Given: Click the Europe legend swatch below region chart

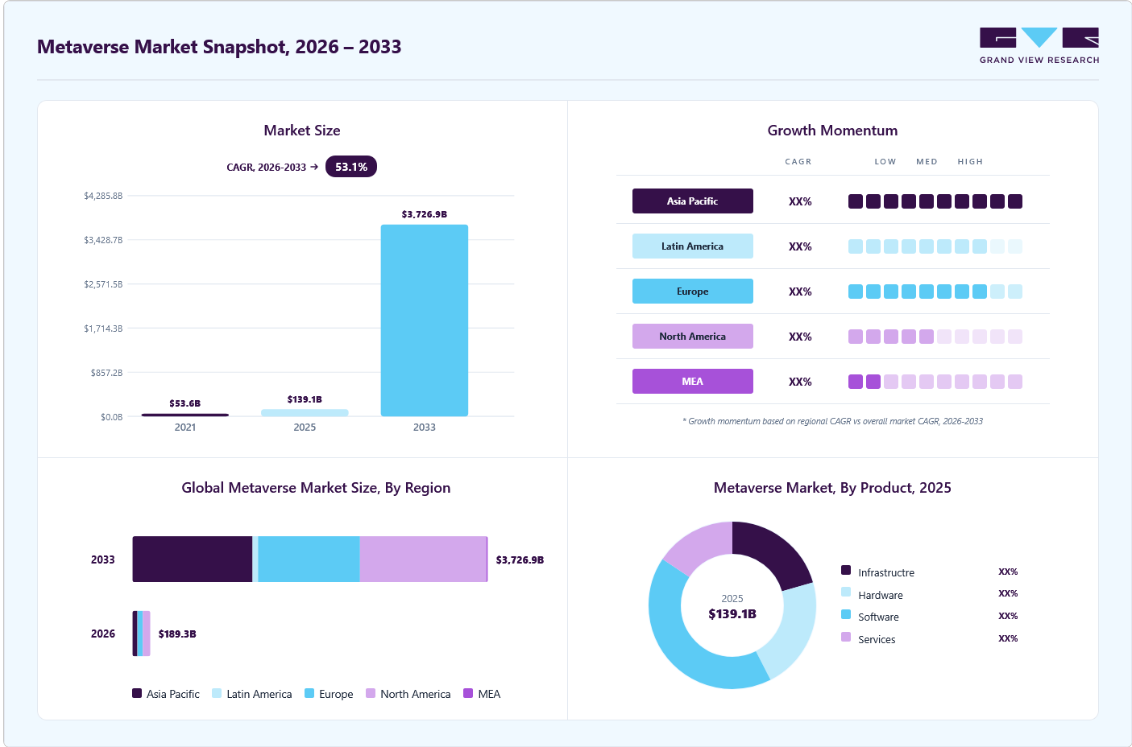Looking at the screenshot, I should (x=309, y=694).
